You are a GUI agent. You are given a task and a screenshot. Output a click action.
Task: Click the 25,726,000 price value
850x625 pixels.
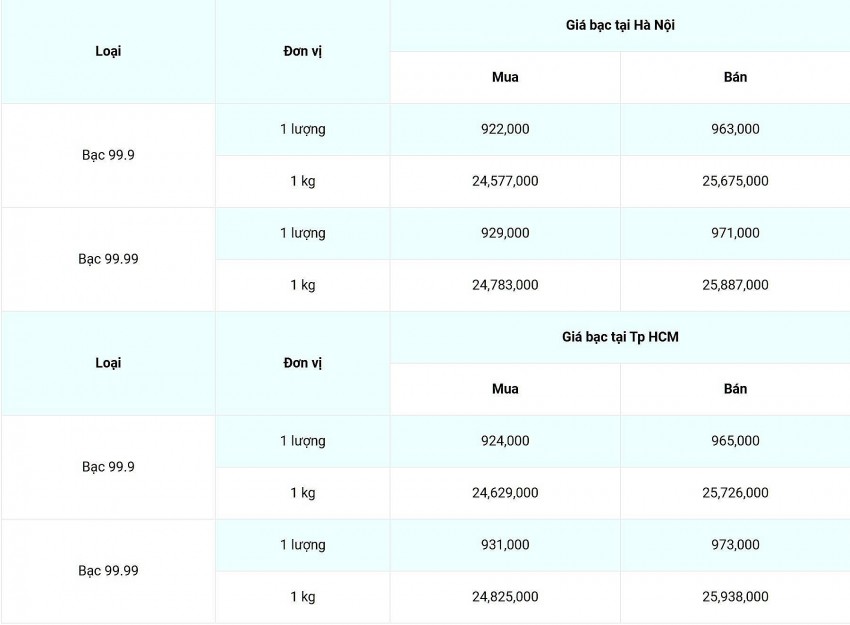[x=735, y=493]
